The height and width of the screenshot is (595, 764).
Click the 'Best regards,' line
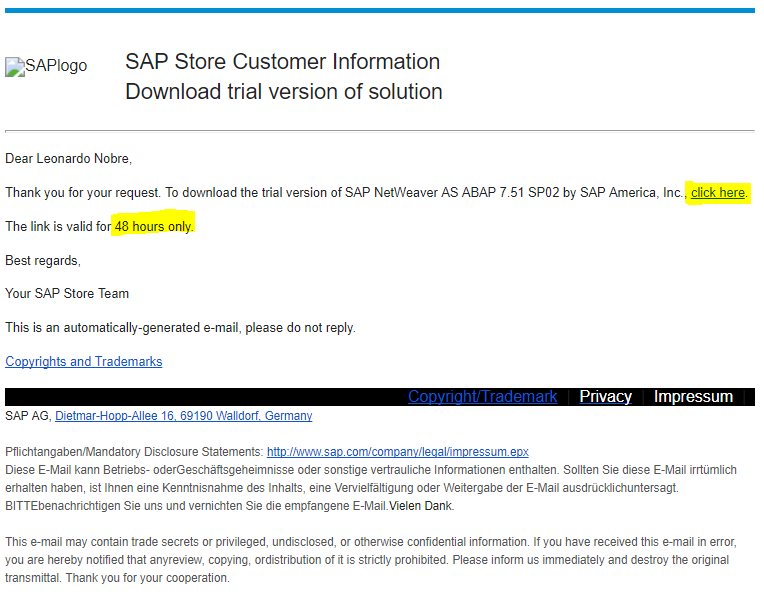[x=43, y=261]
